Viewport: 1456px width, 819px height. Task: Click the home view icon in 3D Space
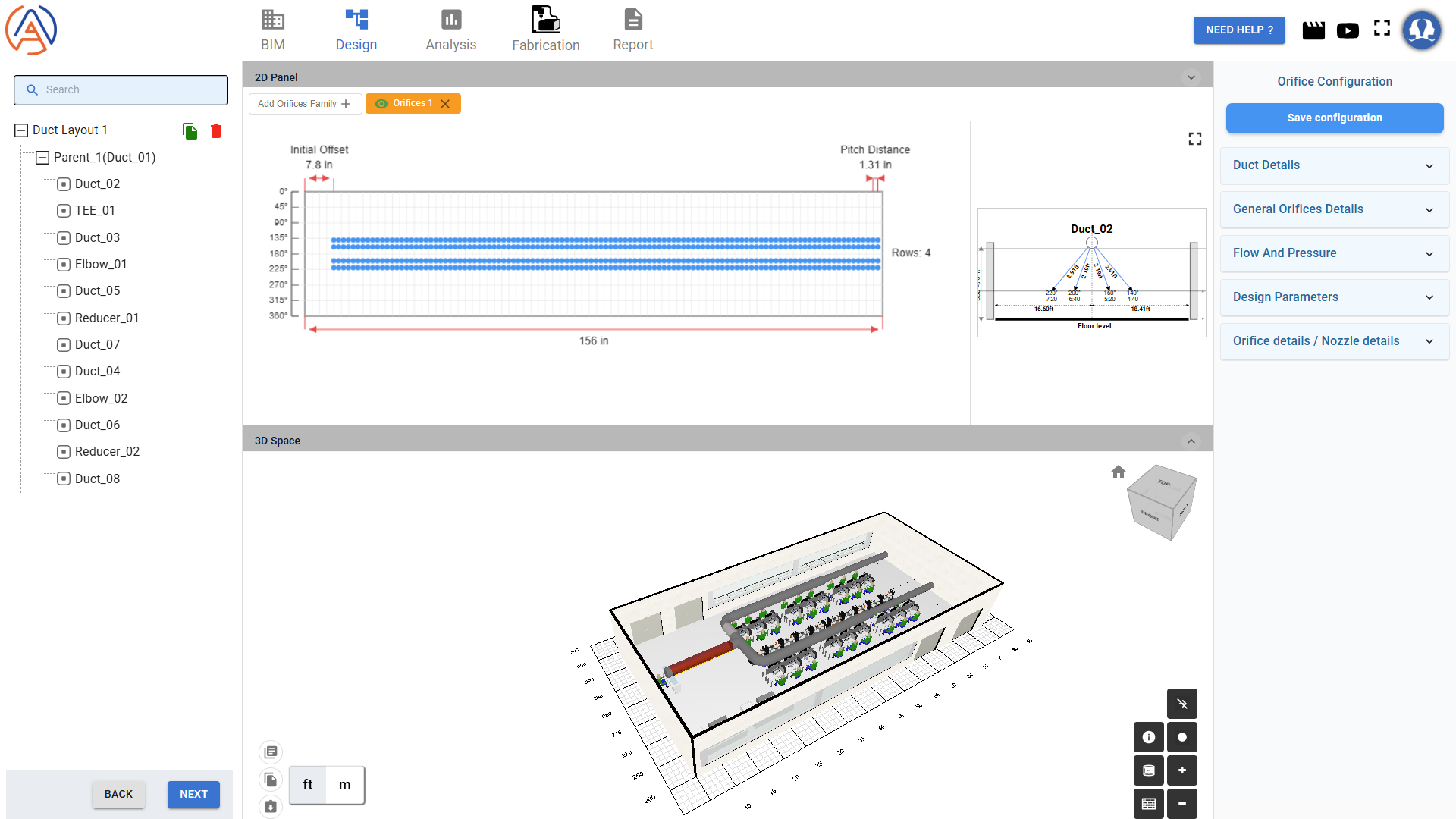click(1119, 472)
